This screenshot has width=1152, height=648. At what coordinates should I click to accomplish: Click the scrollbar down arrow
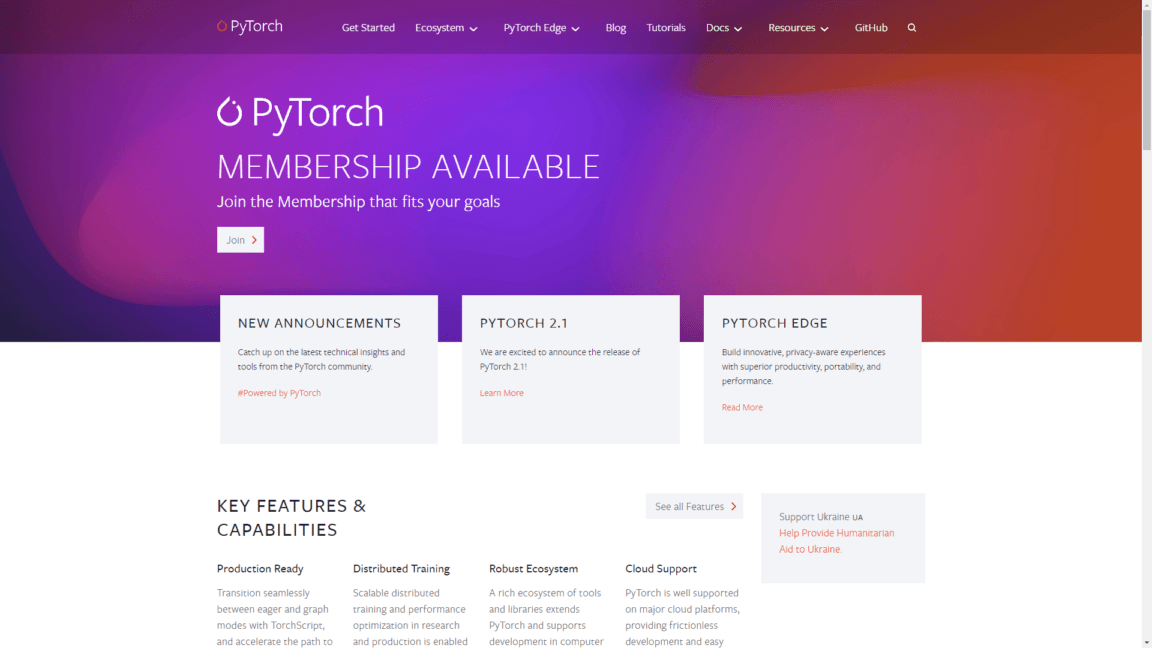tap(1146, 643)
